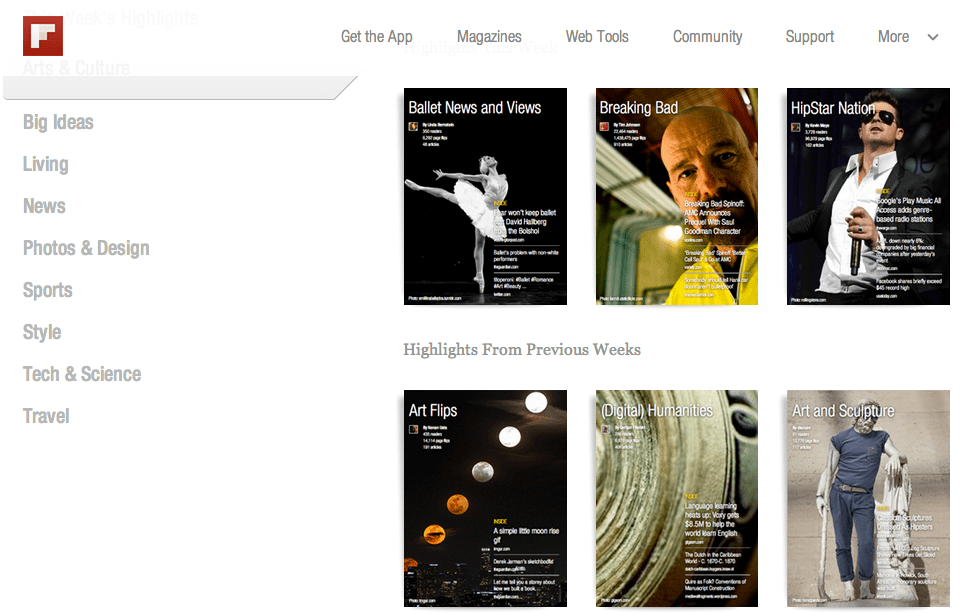Screen dimensions: 973x614
Task: Select the Travel category
Action: [46, 416]
